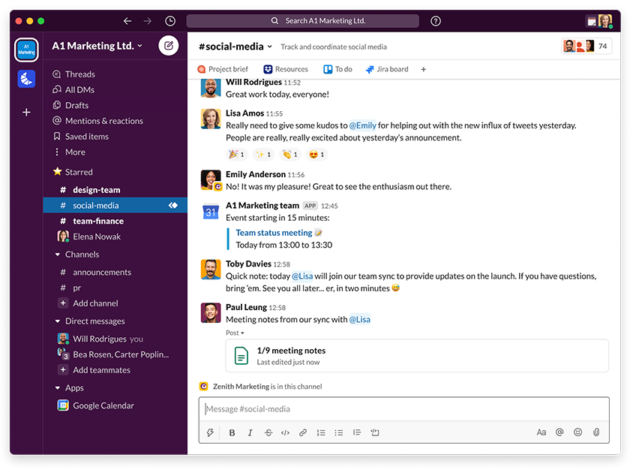This screenshot has height=471, width=641.
Task: Expand the More sidebar options
Action: pyautogui.click(x=69, y=152)
